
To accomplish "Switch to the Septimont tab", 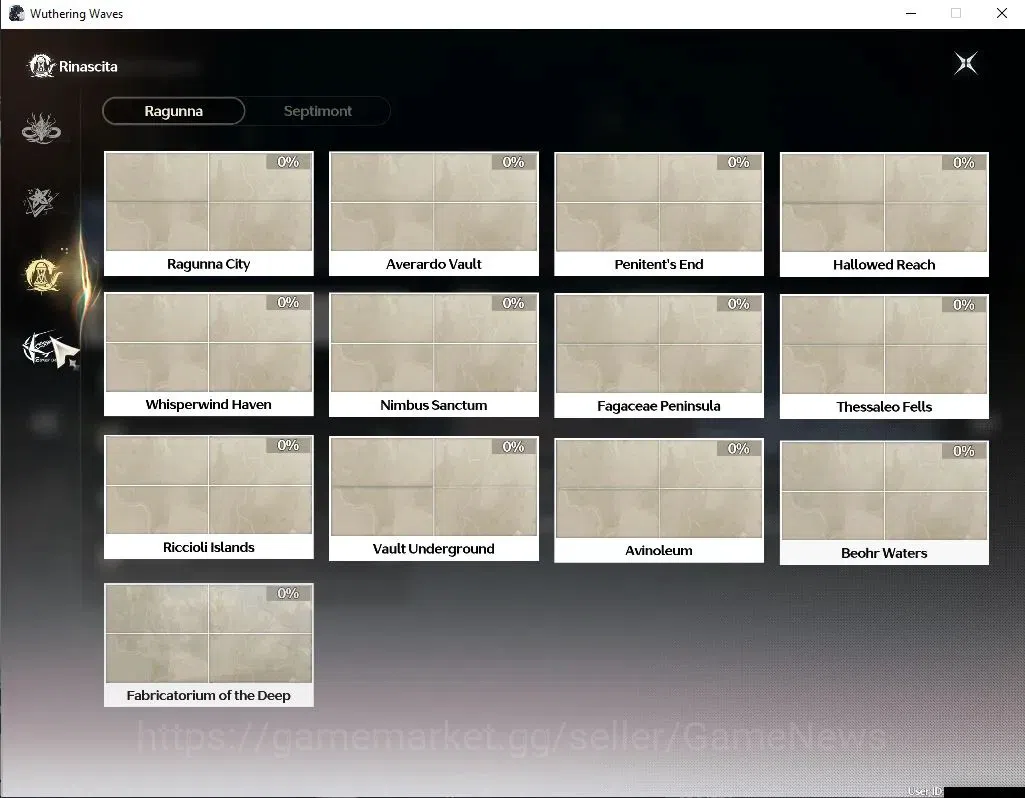I will (x=318, y=111).
